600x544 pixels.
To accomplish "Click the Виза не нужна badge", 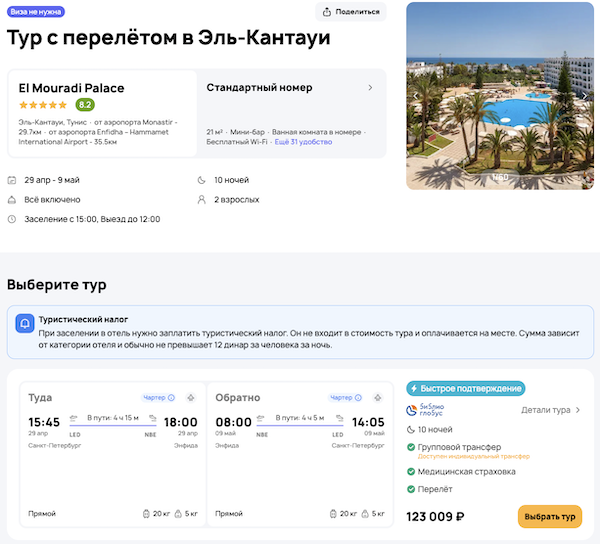I will (38, 12).
